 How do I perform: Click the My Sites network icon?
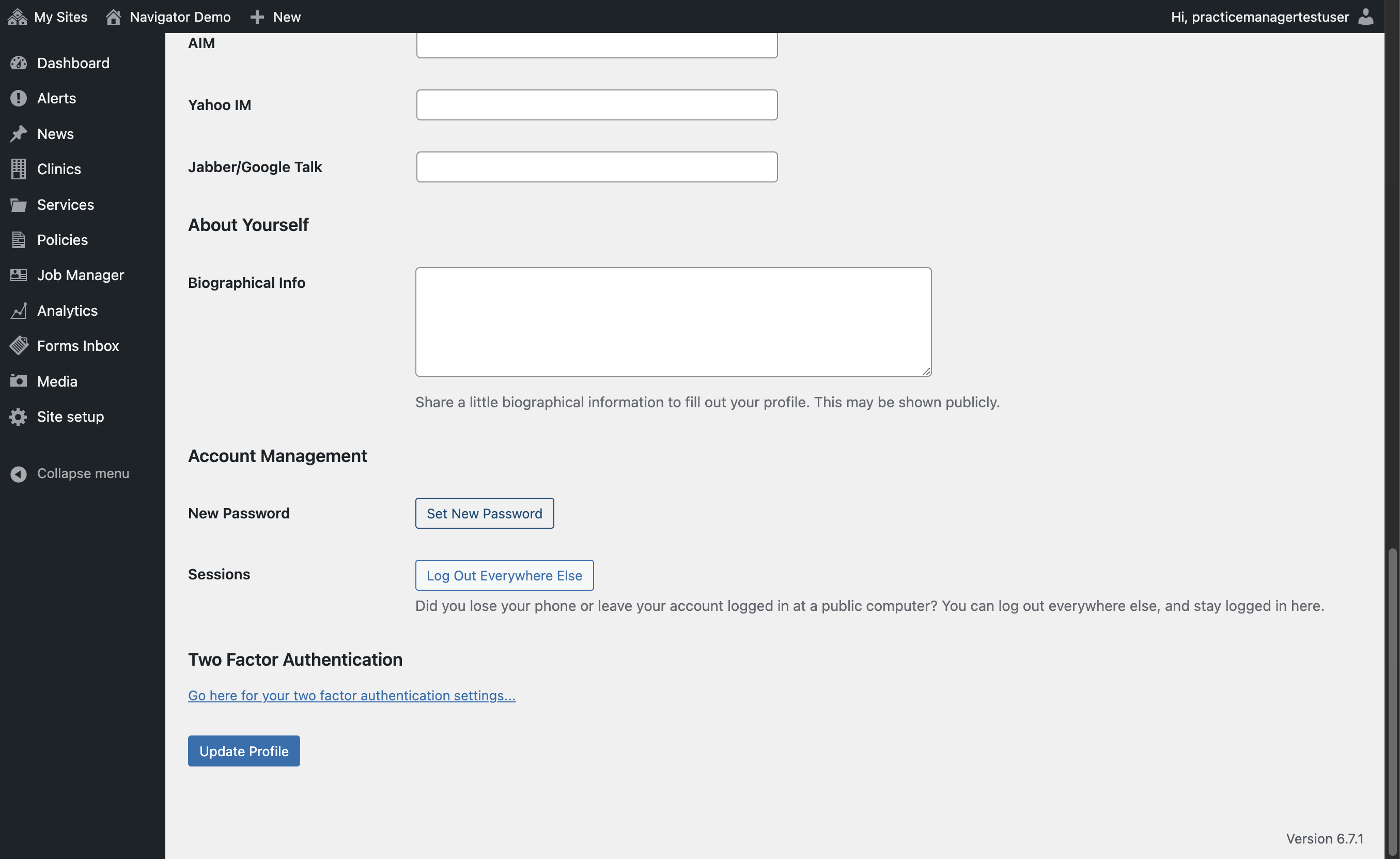pos(18,17)
